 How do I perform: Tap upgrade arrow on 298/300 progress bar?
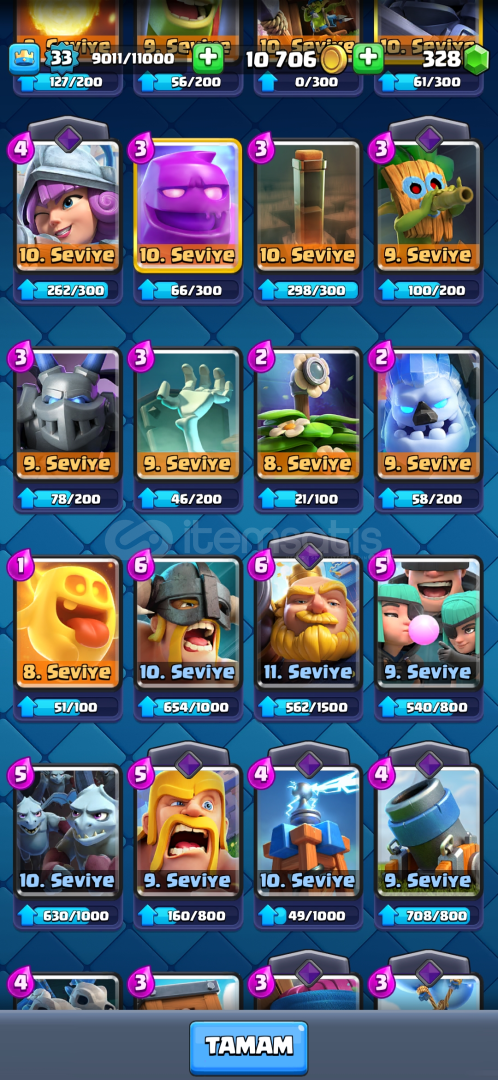pos(267,291)
